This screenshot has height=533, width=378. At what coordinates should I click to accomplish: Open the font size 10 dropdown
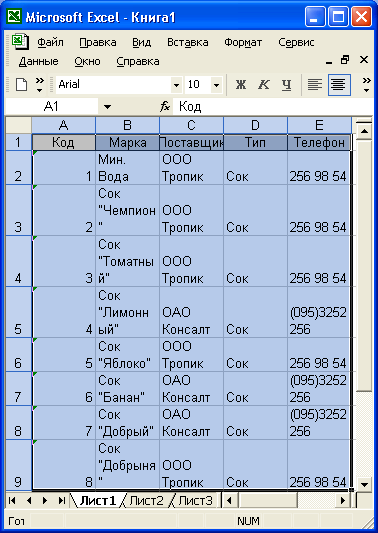coord(217,85)
